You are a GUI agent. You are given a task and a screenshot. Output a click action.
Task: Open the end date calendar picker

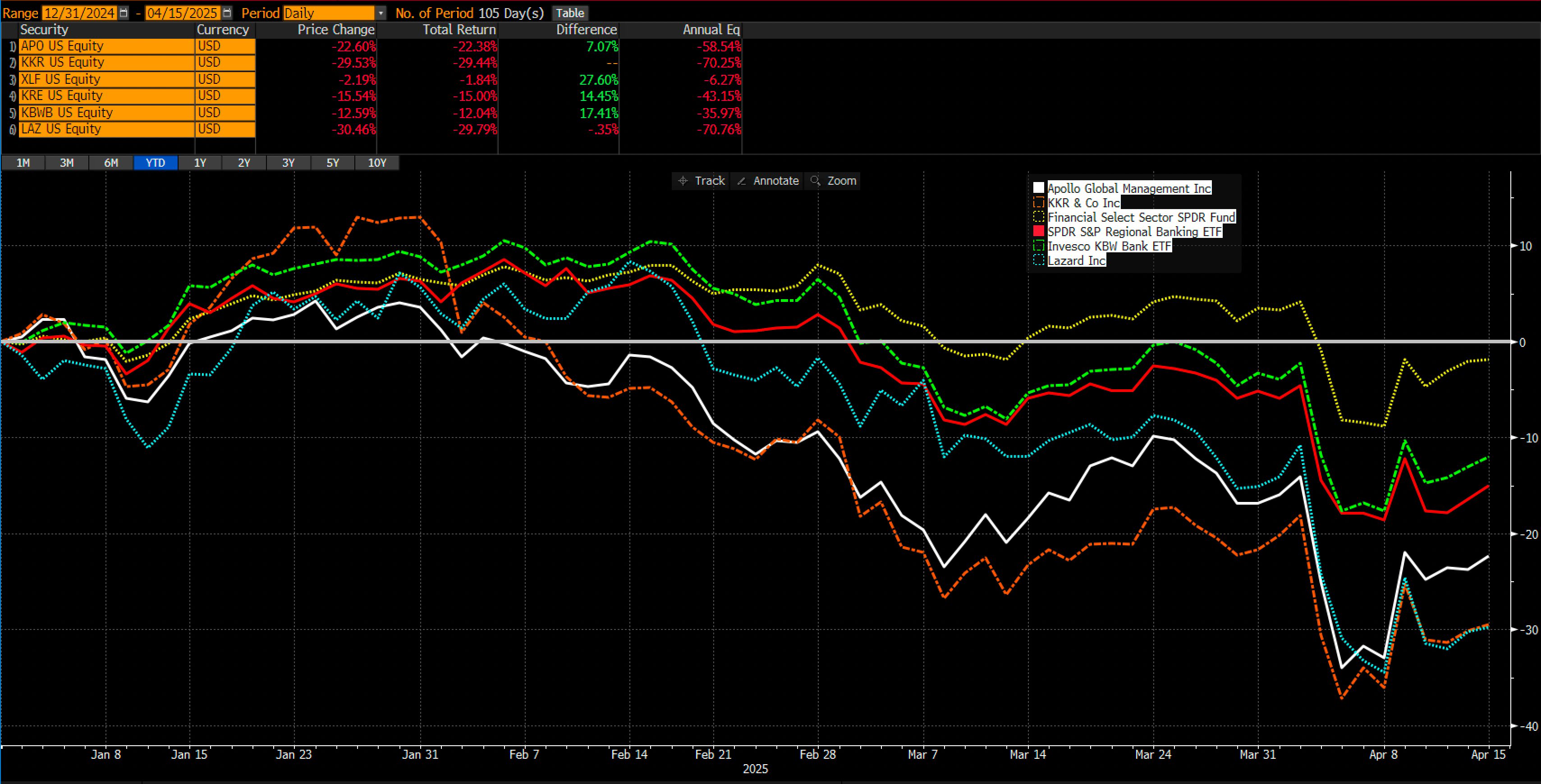click(x=227, y=13)
